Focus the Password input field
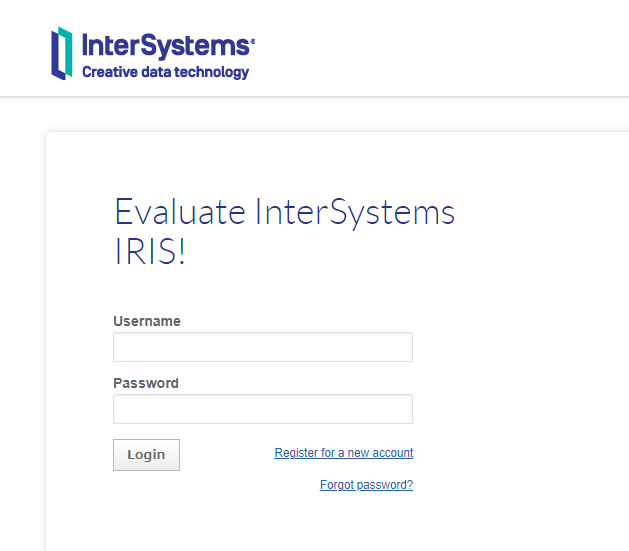 (x=263, y=409)
